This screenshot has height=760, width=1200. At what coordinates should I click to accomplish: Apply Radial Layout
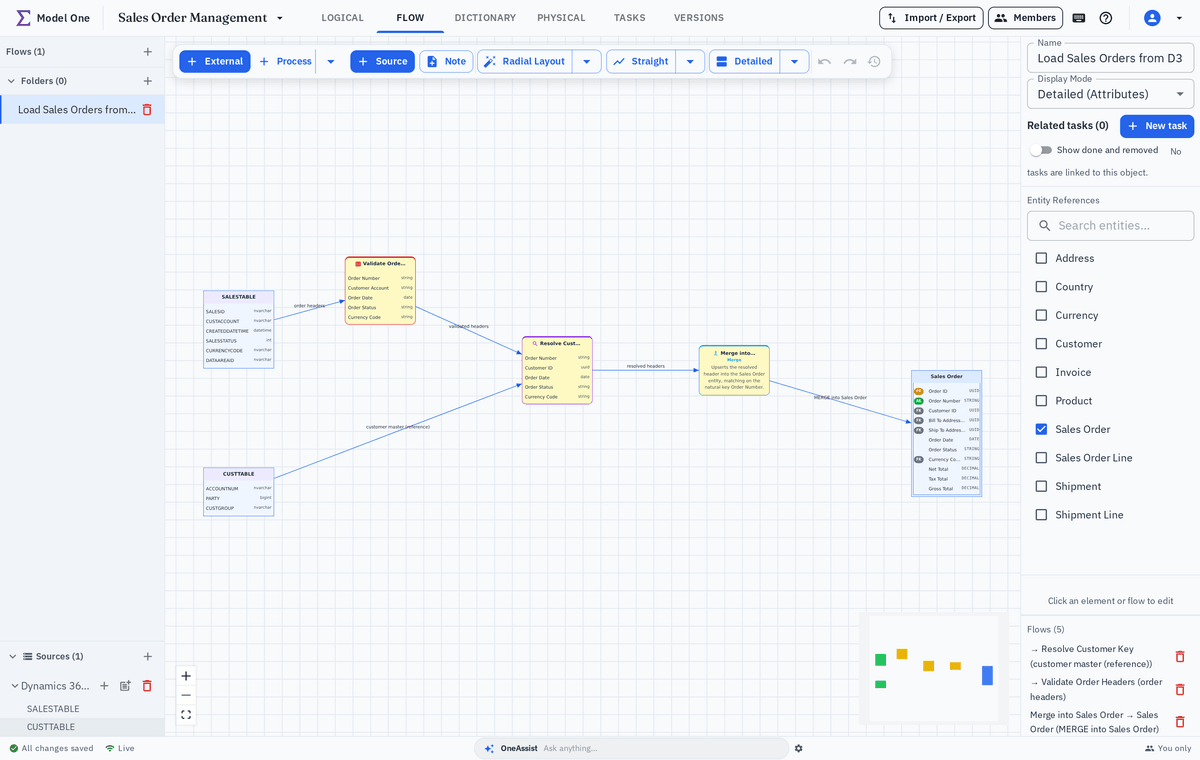tap(525, 61)
